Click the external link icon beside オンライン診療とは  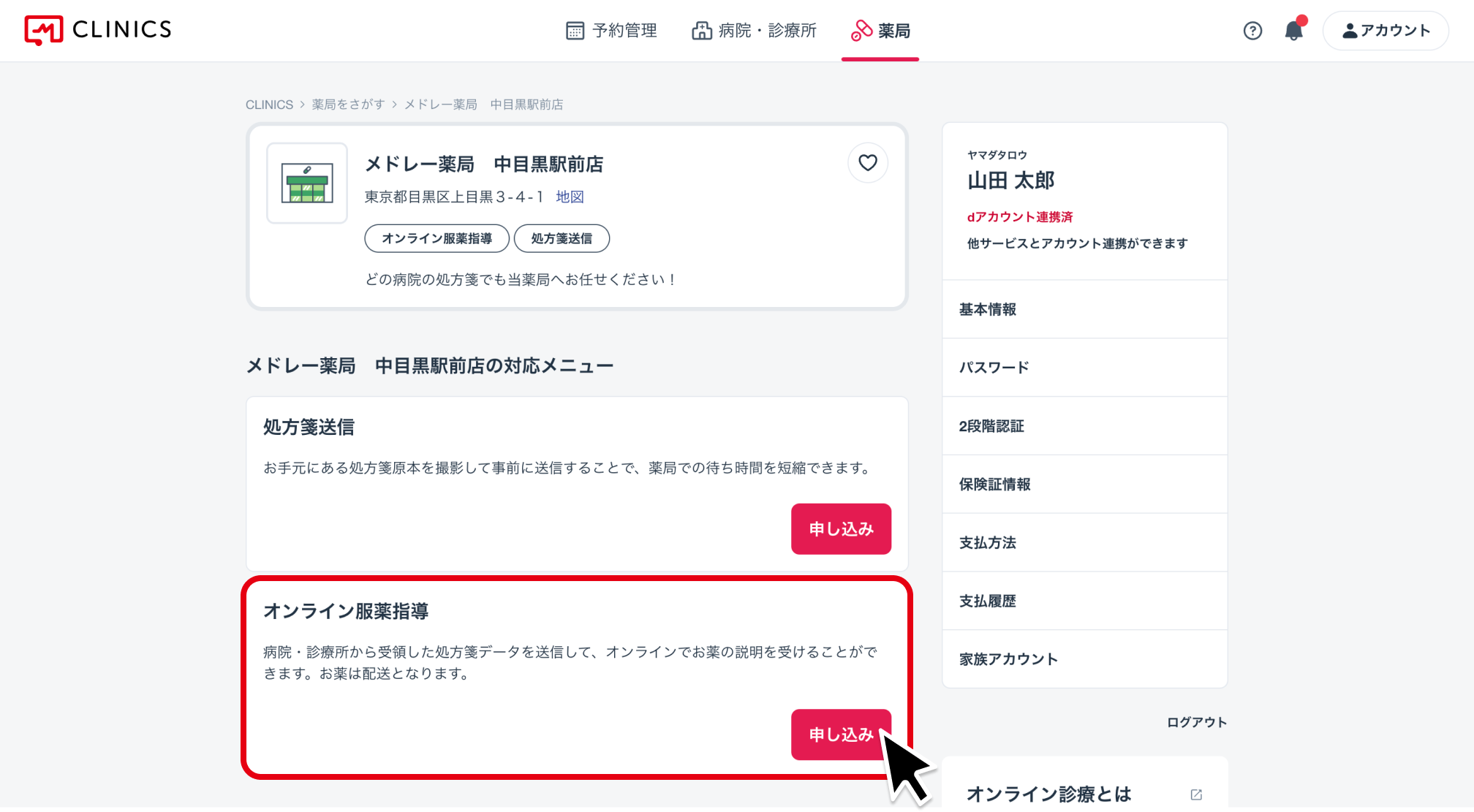(x=1196, y=794)
